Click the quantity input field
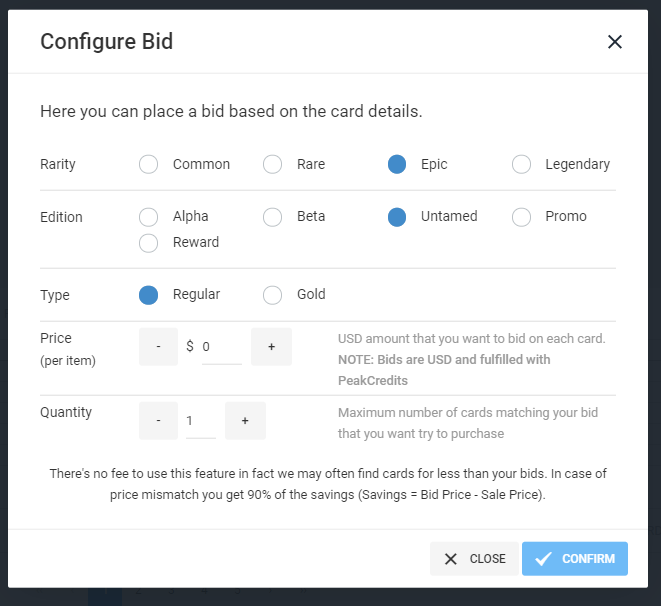Image resolution: width=661 pixels, height=606 pixels. point(200,421)
